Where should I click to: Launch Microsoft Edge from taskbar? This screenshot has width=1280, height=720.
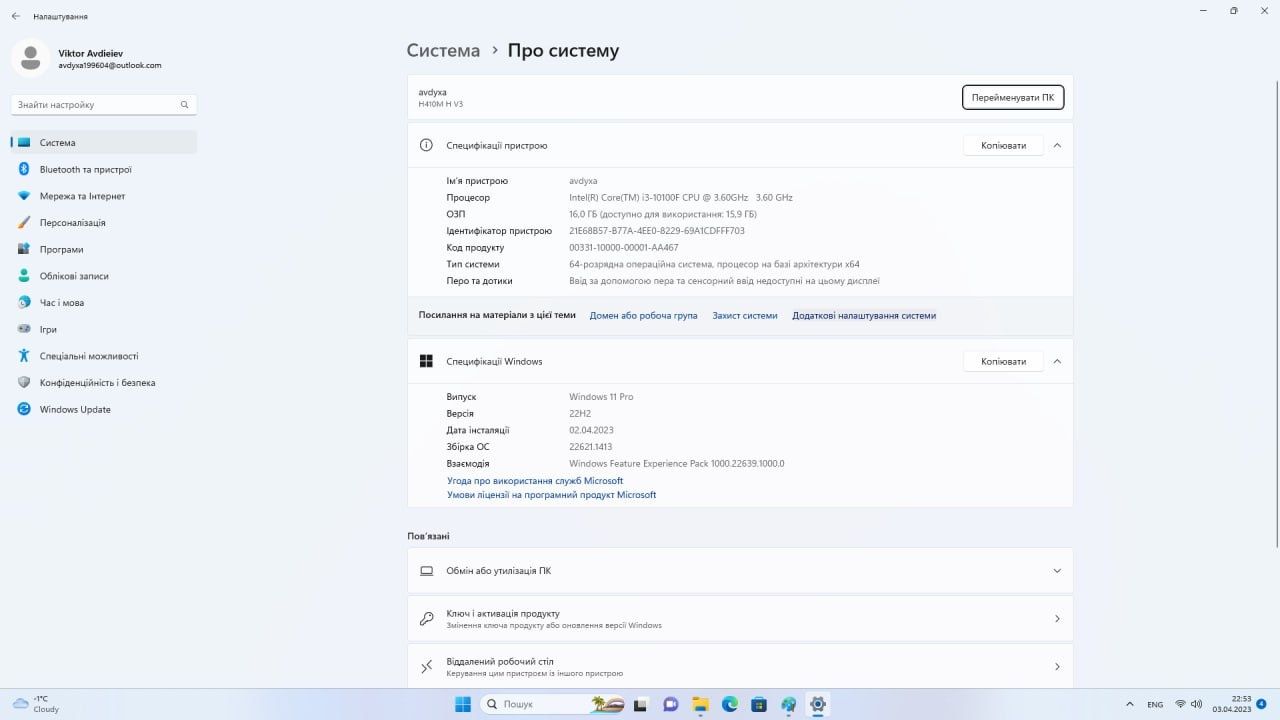730,704
